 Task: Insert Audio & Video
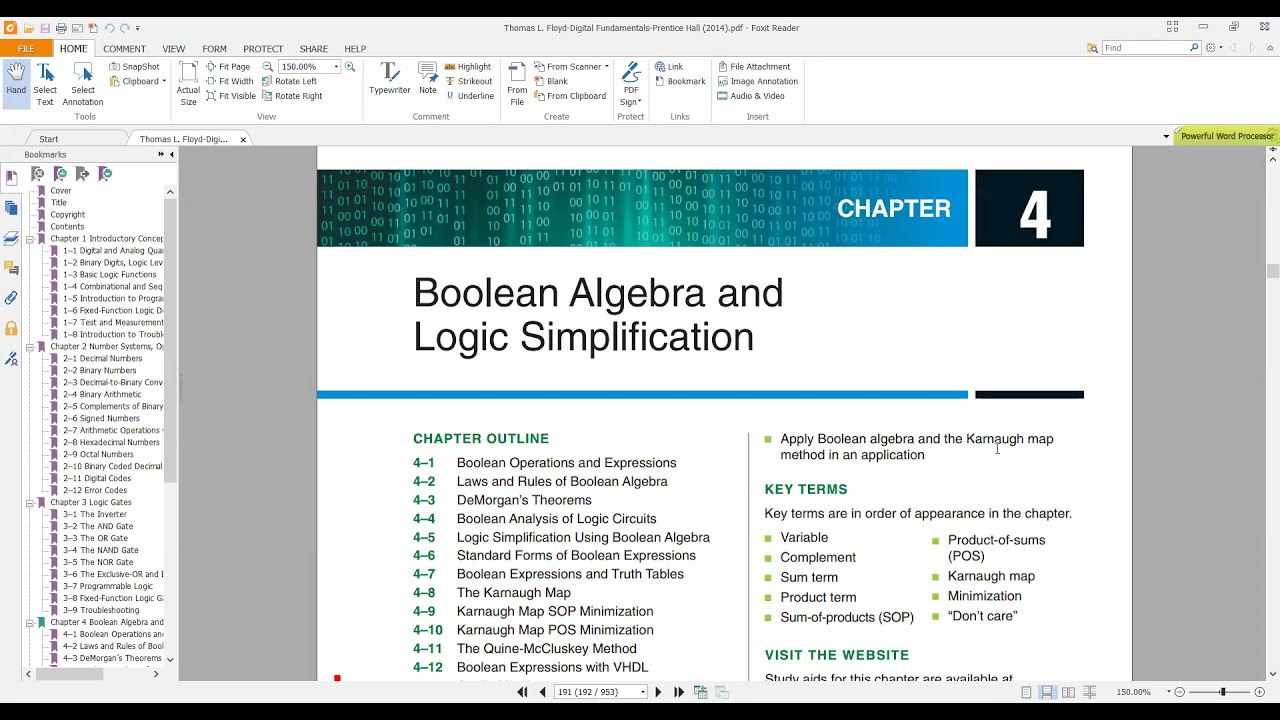pyautogui.click(x=751, y=96)
